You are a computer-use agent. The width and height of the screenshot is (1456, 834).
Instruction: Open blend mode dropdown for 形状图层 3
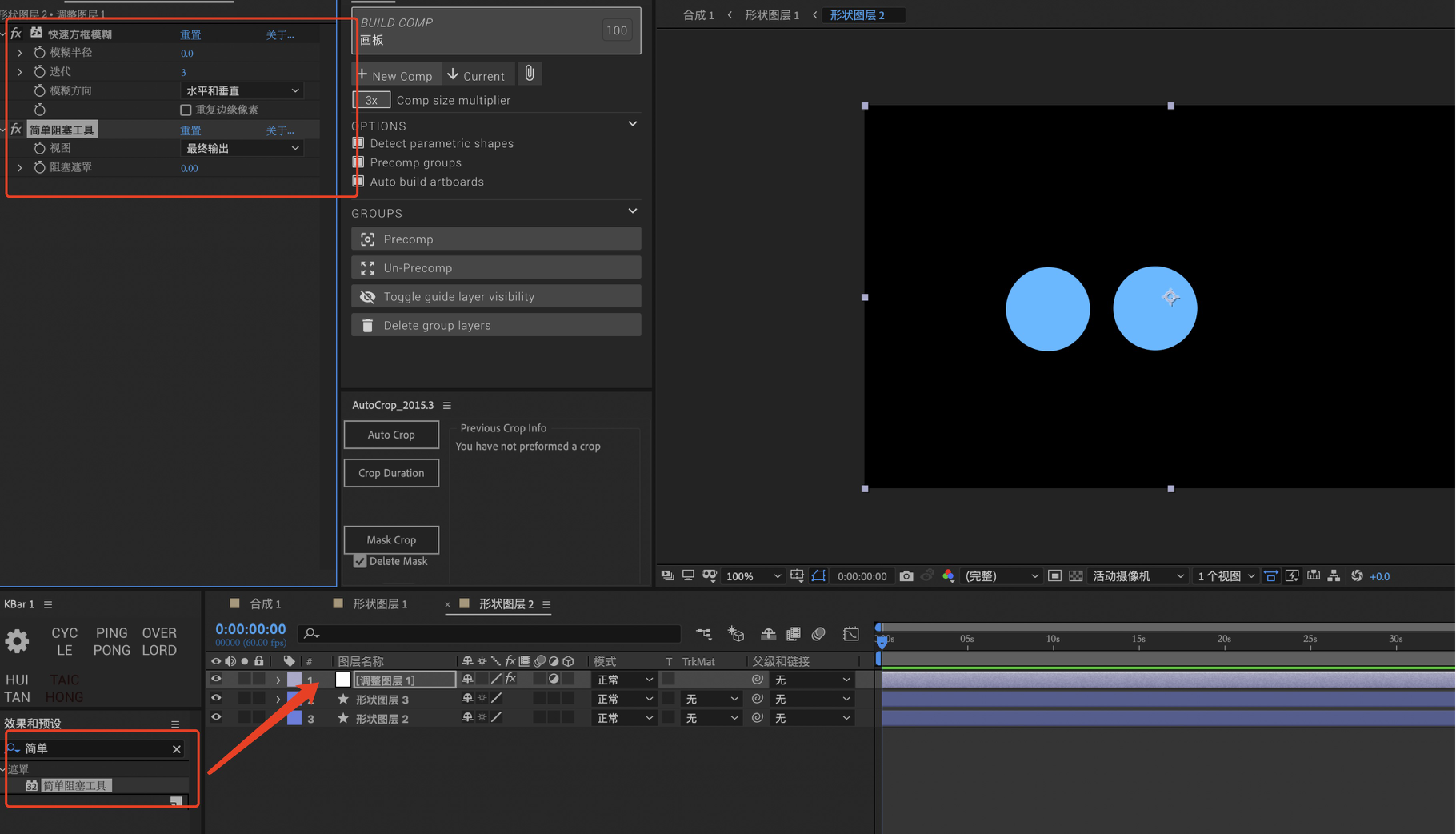tap(625, 699)
